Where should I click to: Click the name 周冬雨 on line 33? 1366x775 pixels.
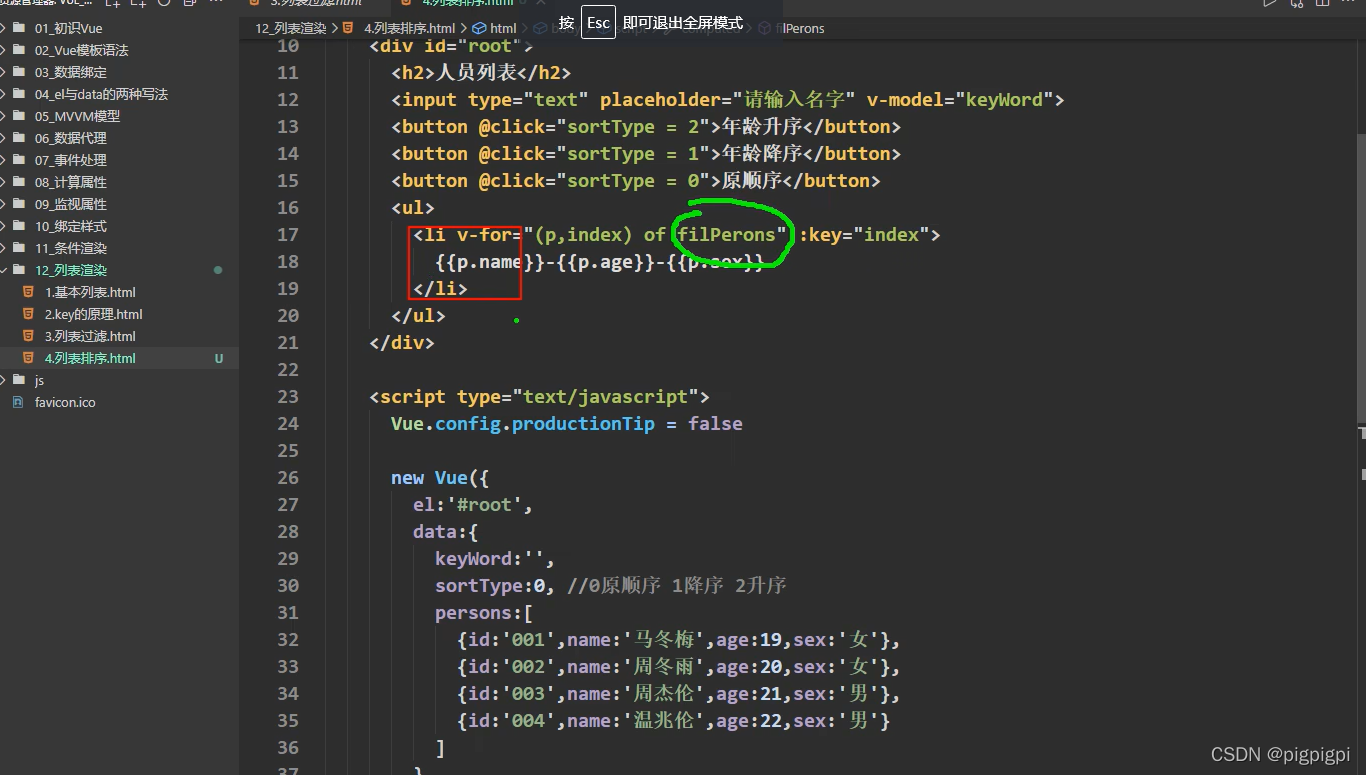click(x=664, y=666)
